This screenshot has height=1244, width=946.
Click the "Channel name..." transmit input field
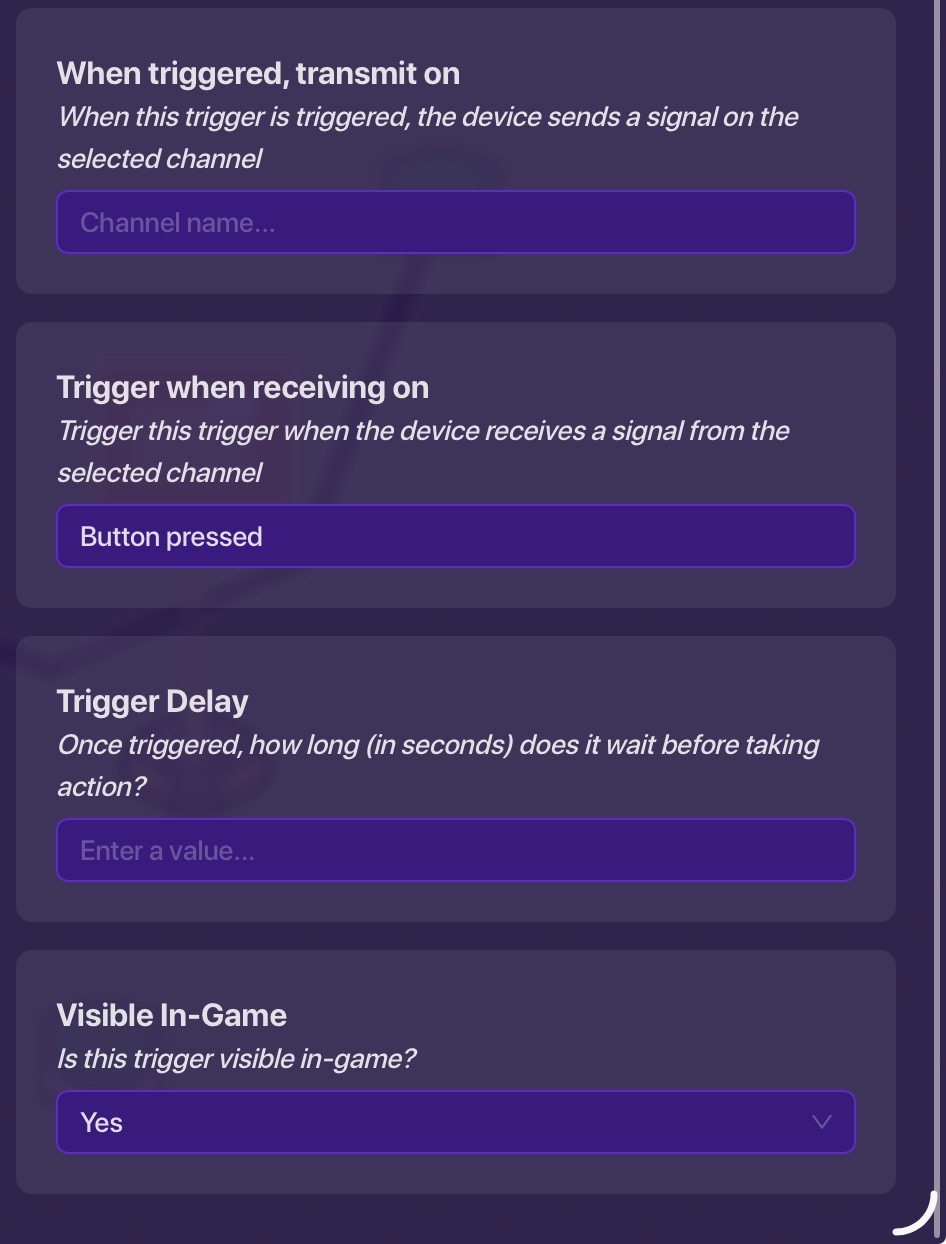point(455,222)
